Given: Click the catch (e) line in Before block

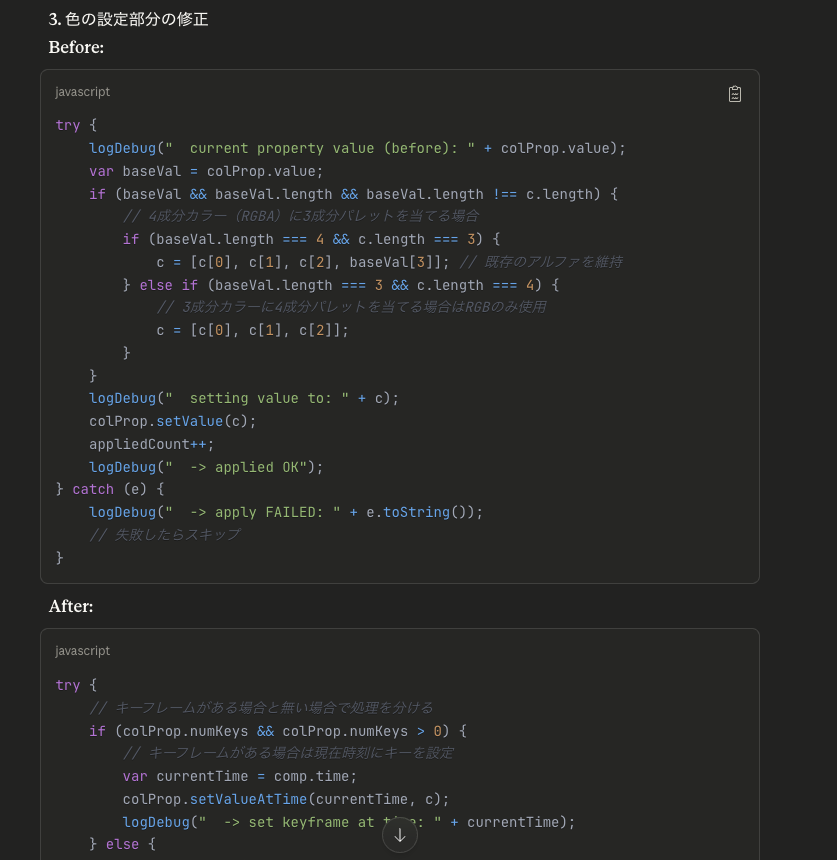Looking at the screenshot, I should click(x=110, y=489).
